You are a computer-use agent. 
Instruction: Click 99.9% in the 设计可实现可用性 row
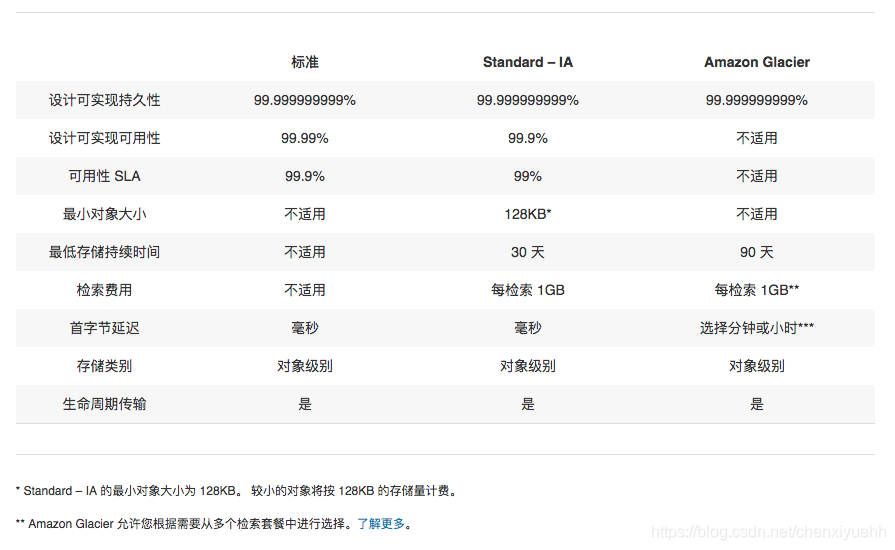[527, 138]
